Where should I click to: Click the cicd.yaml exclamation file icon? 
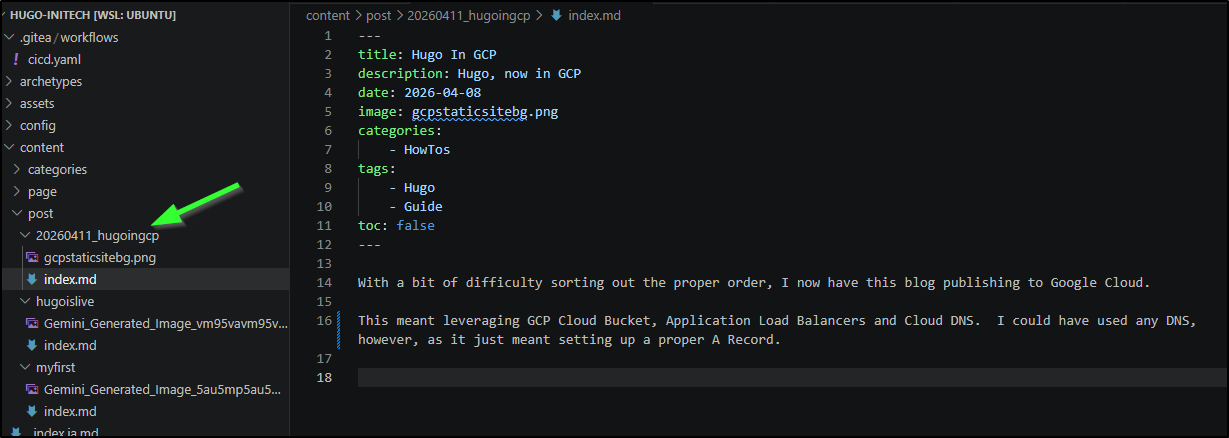16,59
